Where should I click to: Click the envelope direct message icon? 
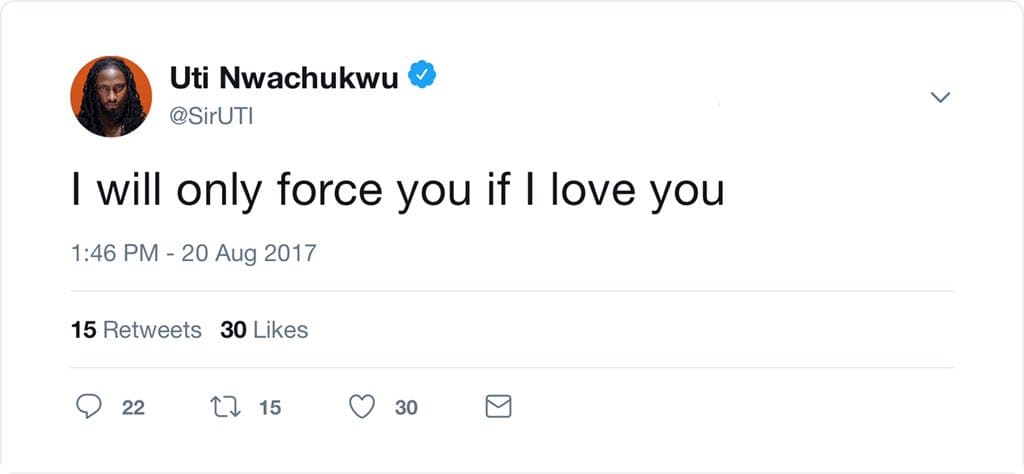coord(498,406)
